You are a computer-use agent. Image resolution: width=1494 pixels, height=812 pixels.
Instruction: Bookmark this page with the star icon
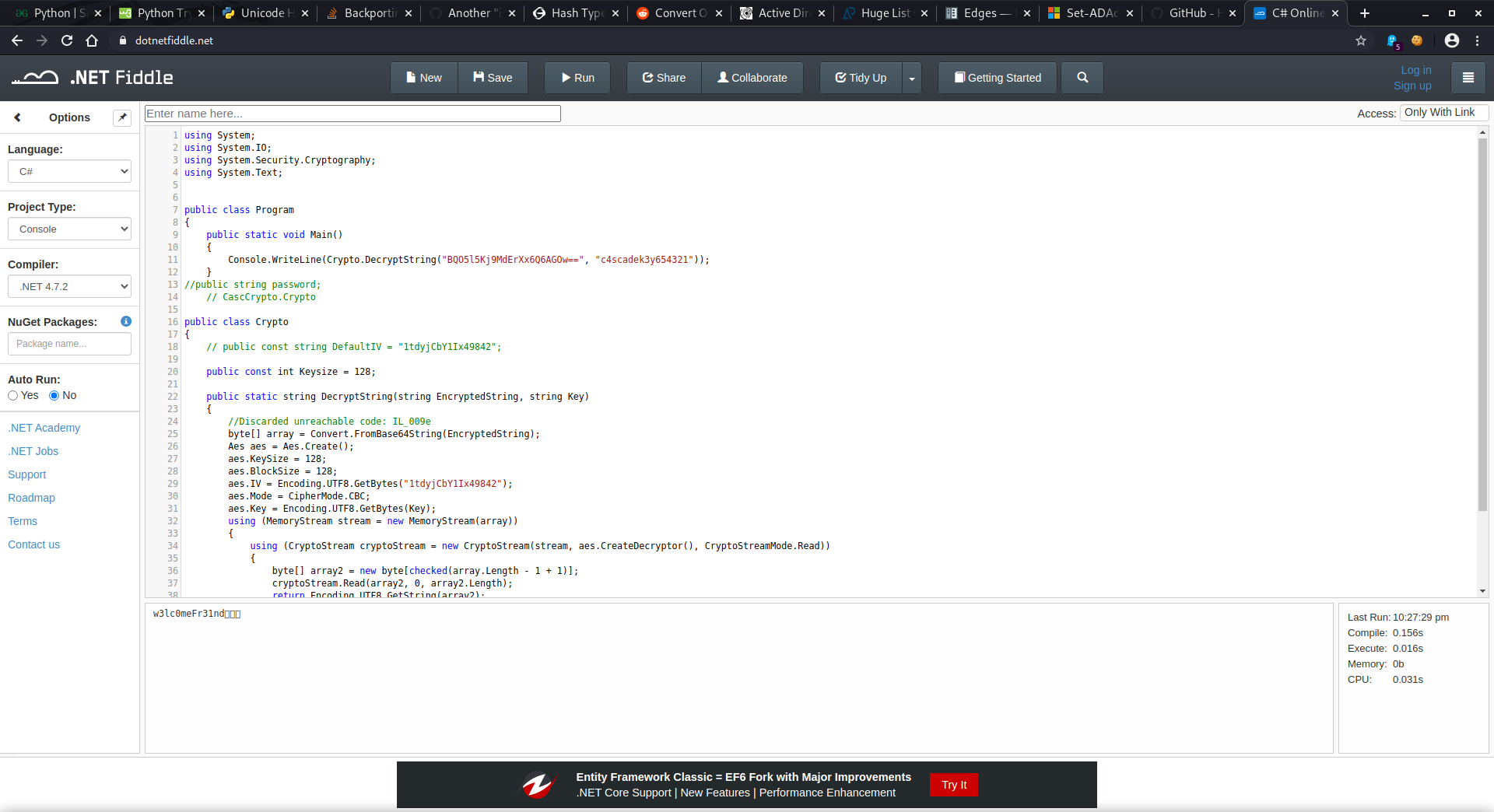click(x=1360, y=40)
